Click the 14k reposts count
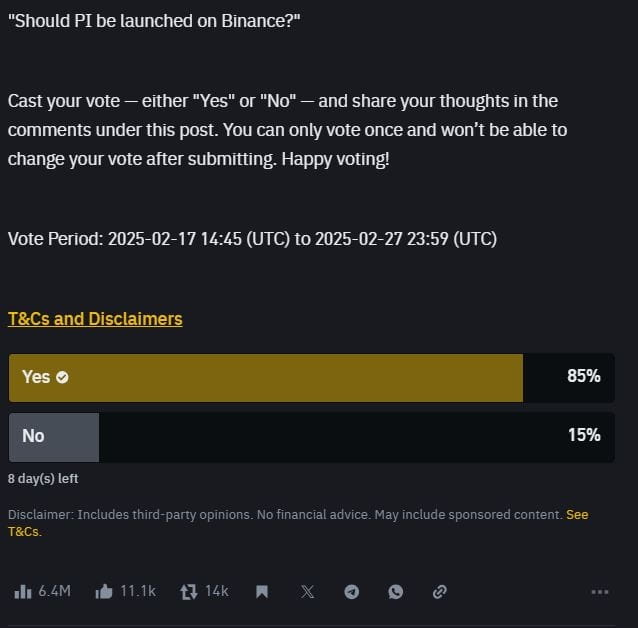 [217, 592]
